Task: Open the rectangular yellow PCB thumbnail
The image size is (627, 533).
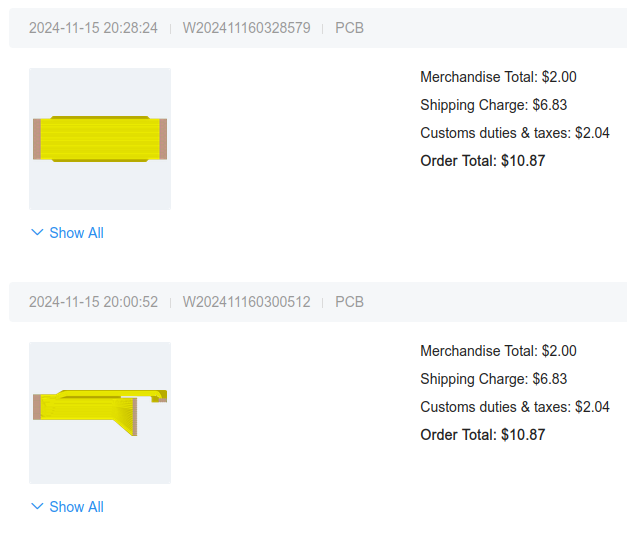Action: (x=100, y=139)
